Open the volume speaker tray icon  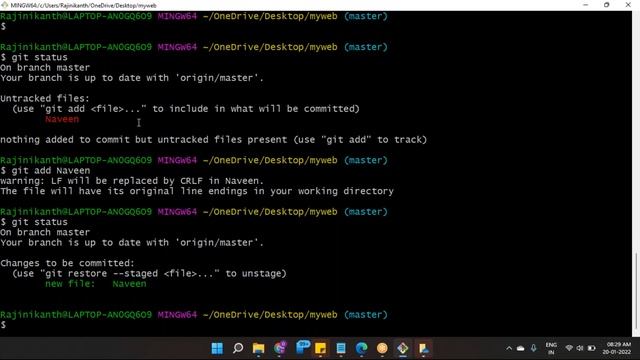[x=580, y=348]
